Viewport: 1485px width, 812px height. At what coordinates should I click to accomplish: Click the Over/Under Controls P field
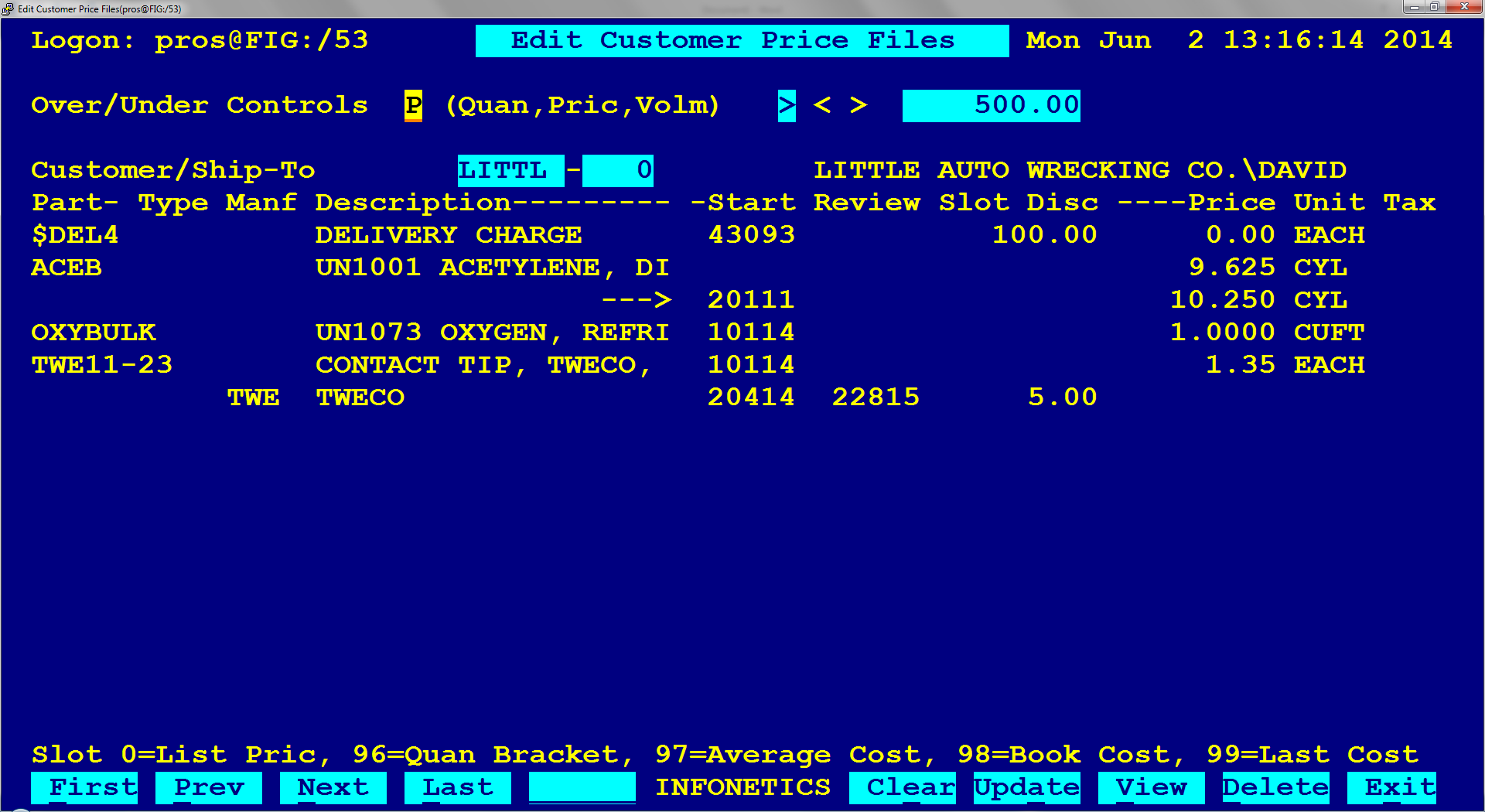[x=414, y=105]
